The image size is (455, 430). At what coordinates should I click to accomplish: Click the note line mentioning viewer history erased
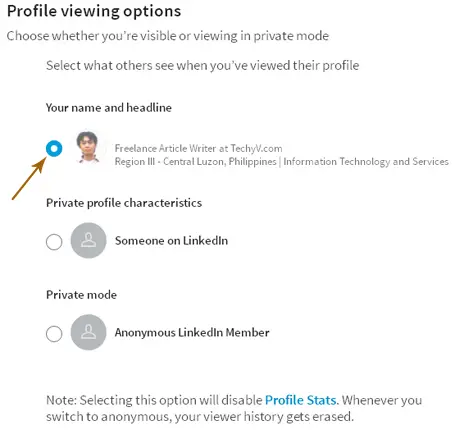click(200, 416)
